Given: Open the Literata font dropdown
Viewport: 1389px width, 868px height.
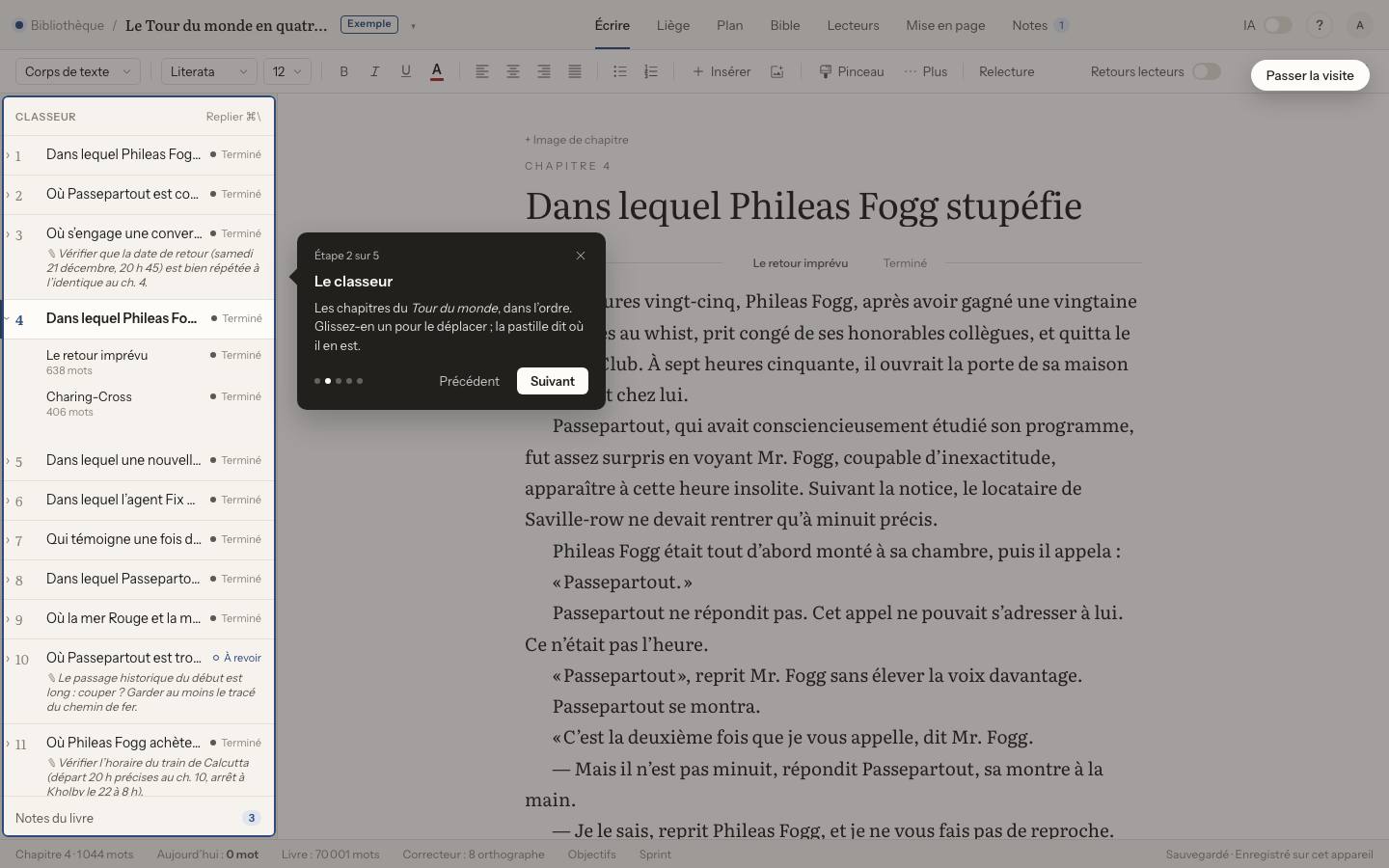Looking at the screenshot, I should click(x=209, y=71).
